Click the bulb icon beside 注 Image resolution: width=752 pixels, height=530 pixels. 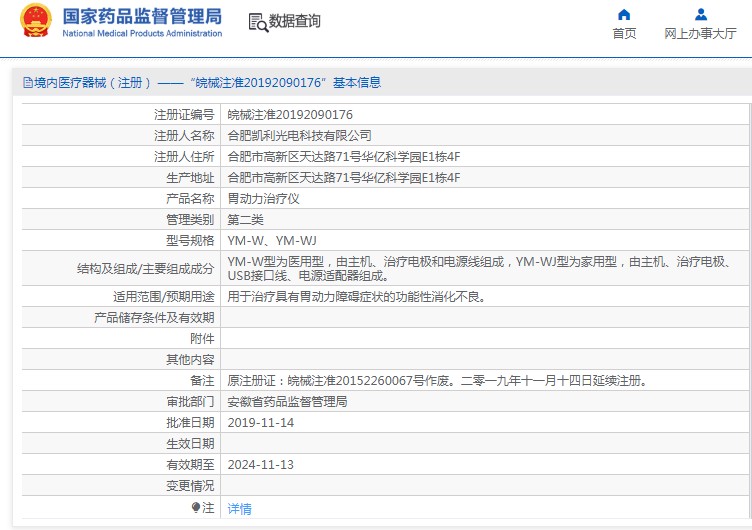[196, 507]
